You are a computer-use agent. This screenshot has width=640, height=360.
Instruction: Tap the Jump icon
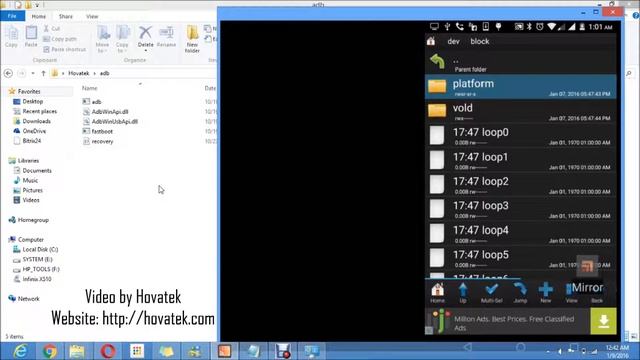pyautogui.click(x=520, y=293)
